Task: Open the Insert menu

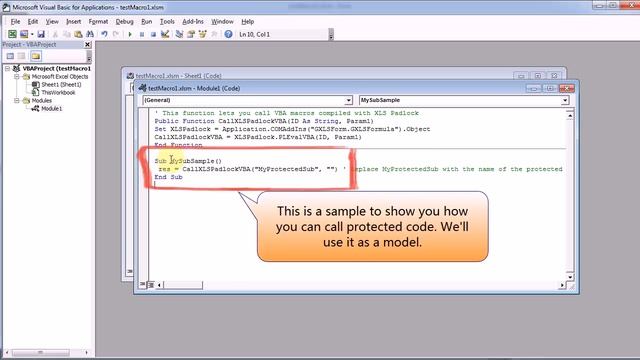Action: pos(73,22)
